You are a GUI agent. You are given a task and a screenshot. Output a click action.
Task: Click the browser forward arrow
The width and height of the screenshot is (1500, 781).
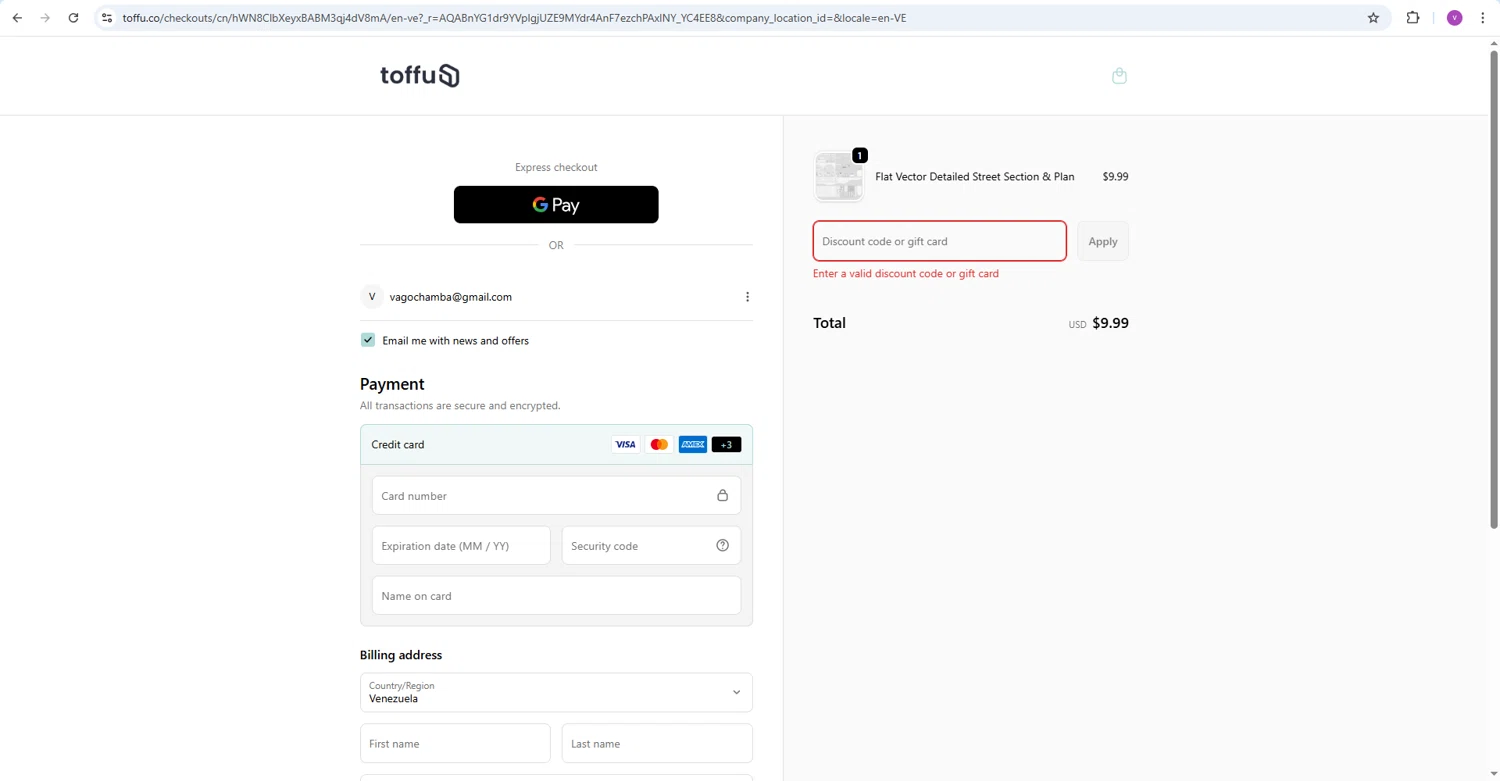click(x=45, y=18)
